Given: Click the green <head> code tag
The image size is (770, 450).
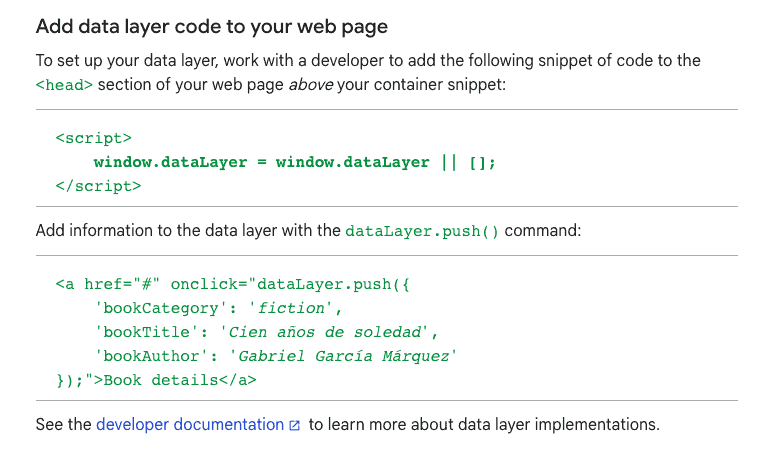Looking at the screenshot, I should coord(64,85).
